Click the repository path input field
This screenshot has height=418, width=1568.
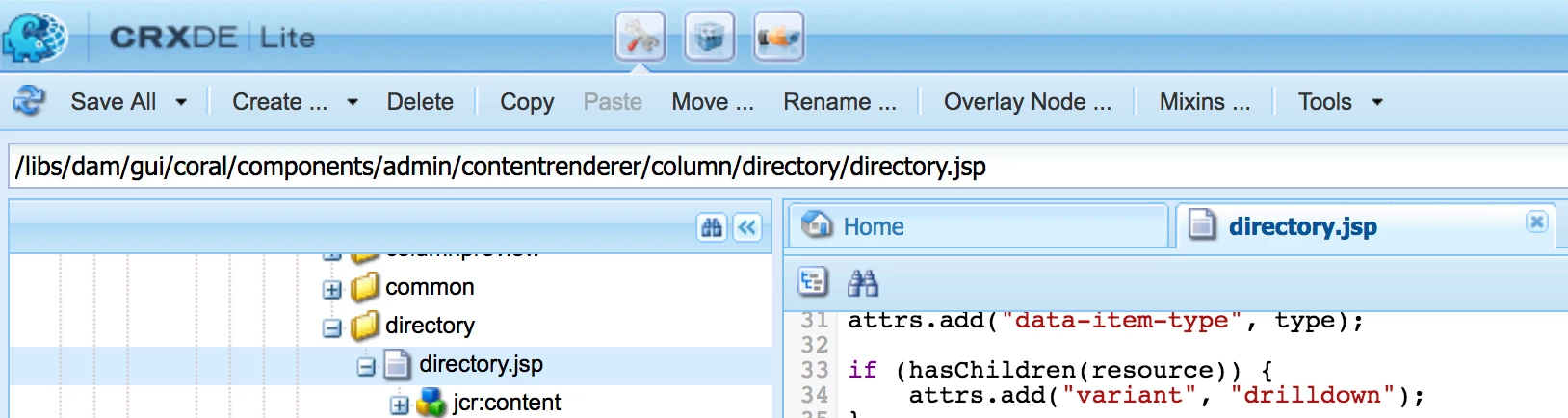788,167
